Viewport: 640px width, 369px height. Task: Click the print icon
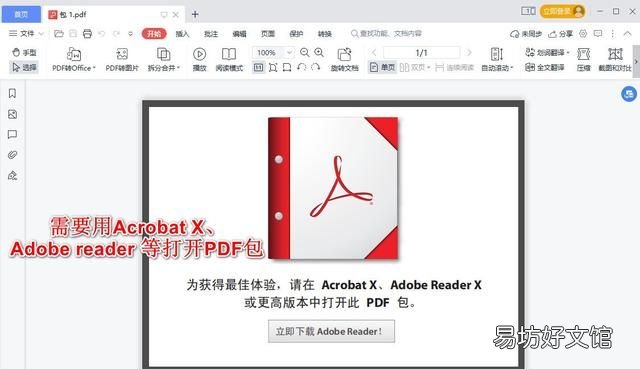(x=87, y=33)
